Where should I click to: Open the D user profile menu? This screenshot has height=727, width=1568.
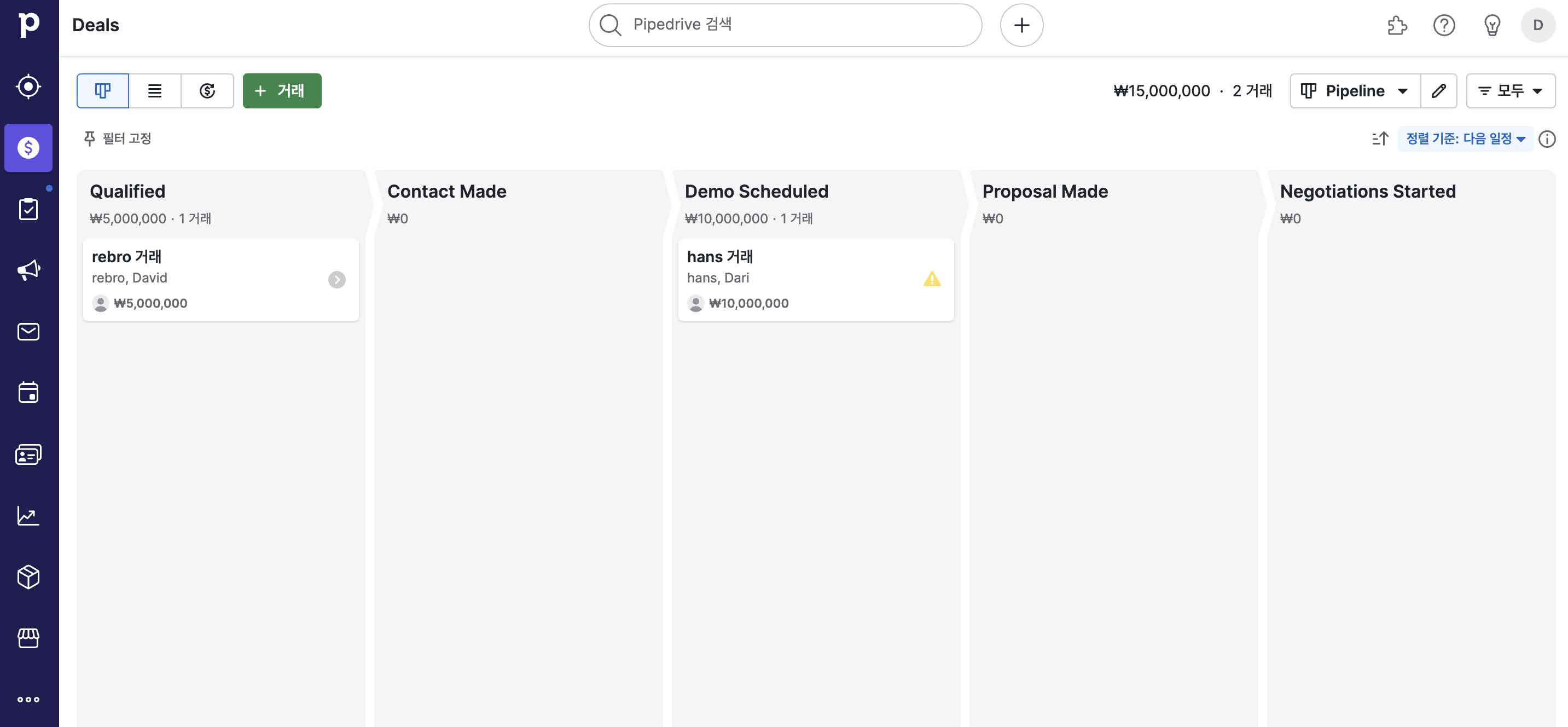[1537, 25]
